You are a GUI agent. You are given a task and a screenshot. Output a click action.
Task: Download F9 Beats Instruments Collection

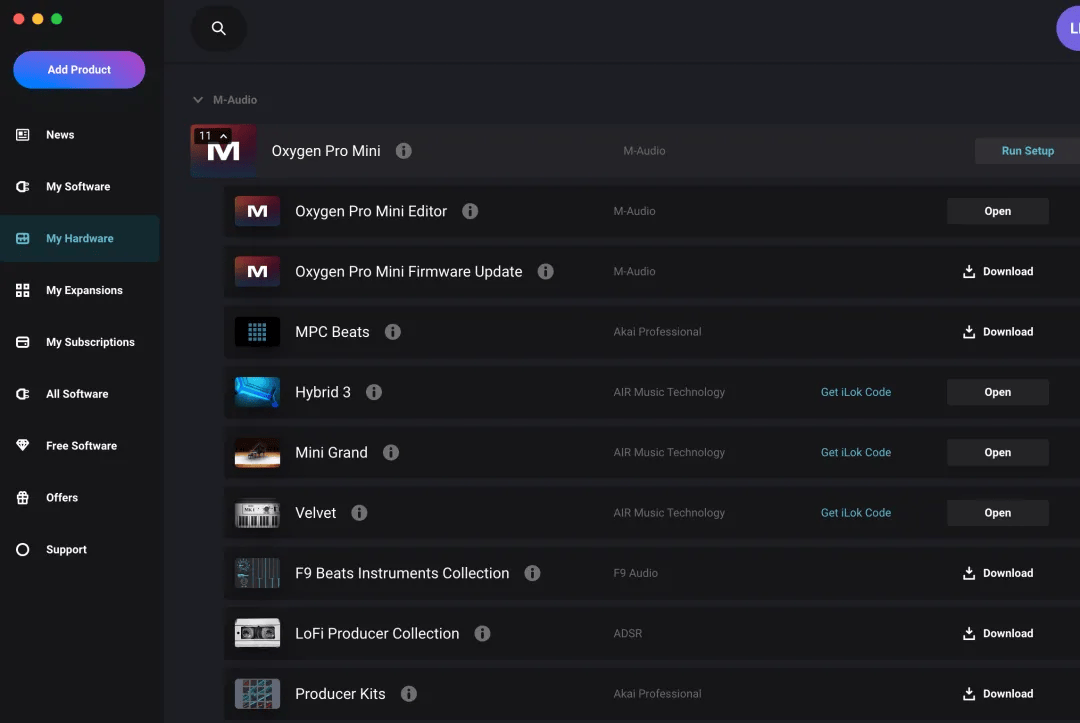click(997, 573)
